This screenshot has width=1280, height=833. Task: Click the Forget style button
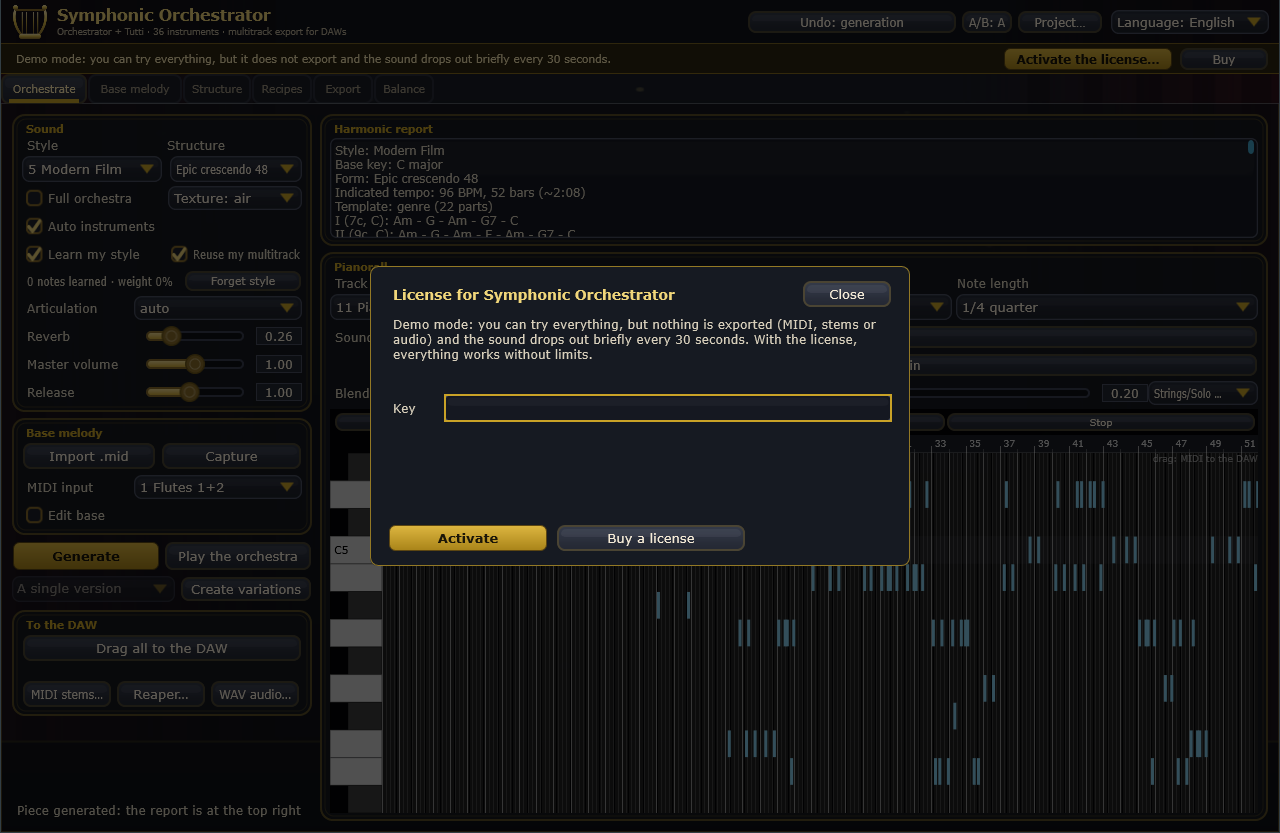(243, 281)
